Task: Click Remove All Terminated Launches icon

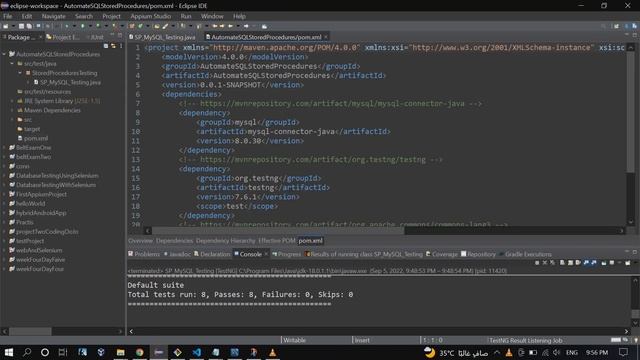Action: coord(552,263)
